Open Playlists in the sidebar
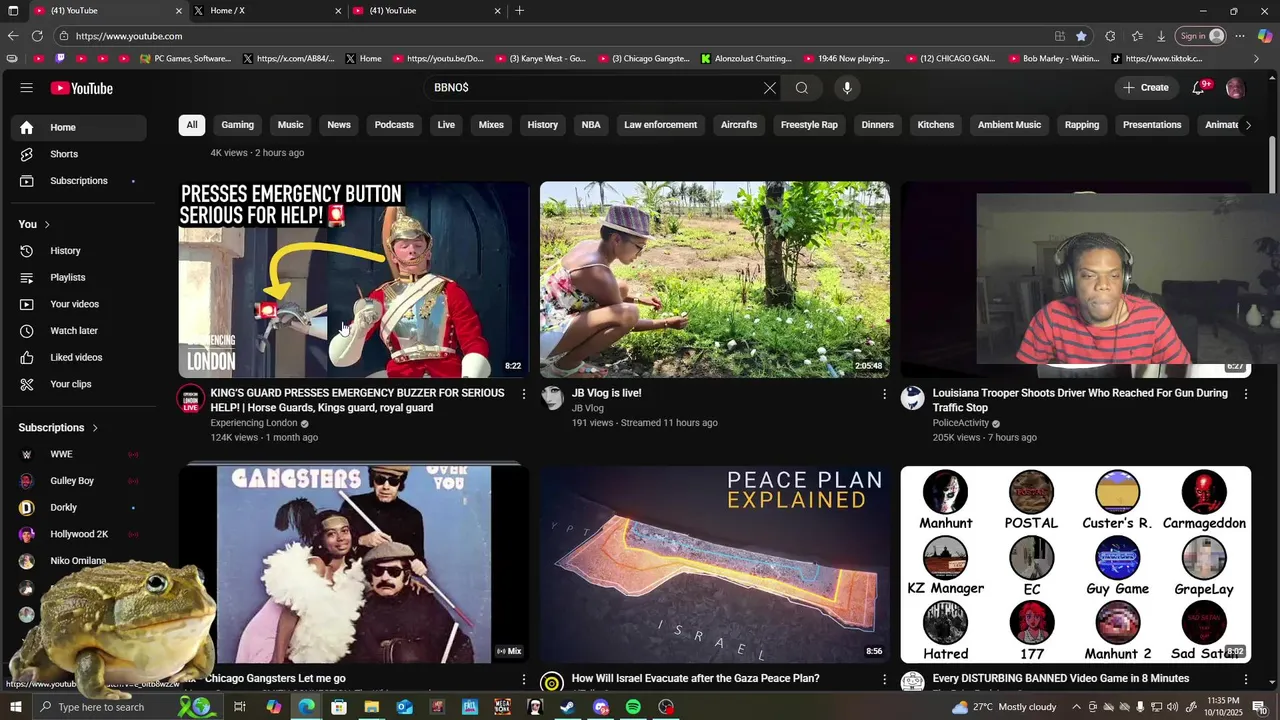Screen dimensions: 1280x720 point(78,278)
